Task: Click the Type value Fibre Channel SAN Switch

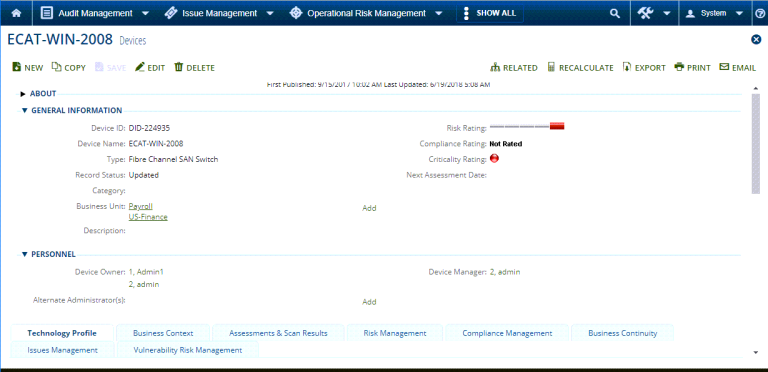Action: [173, 159]
